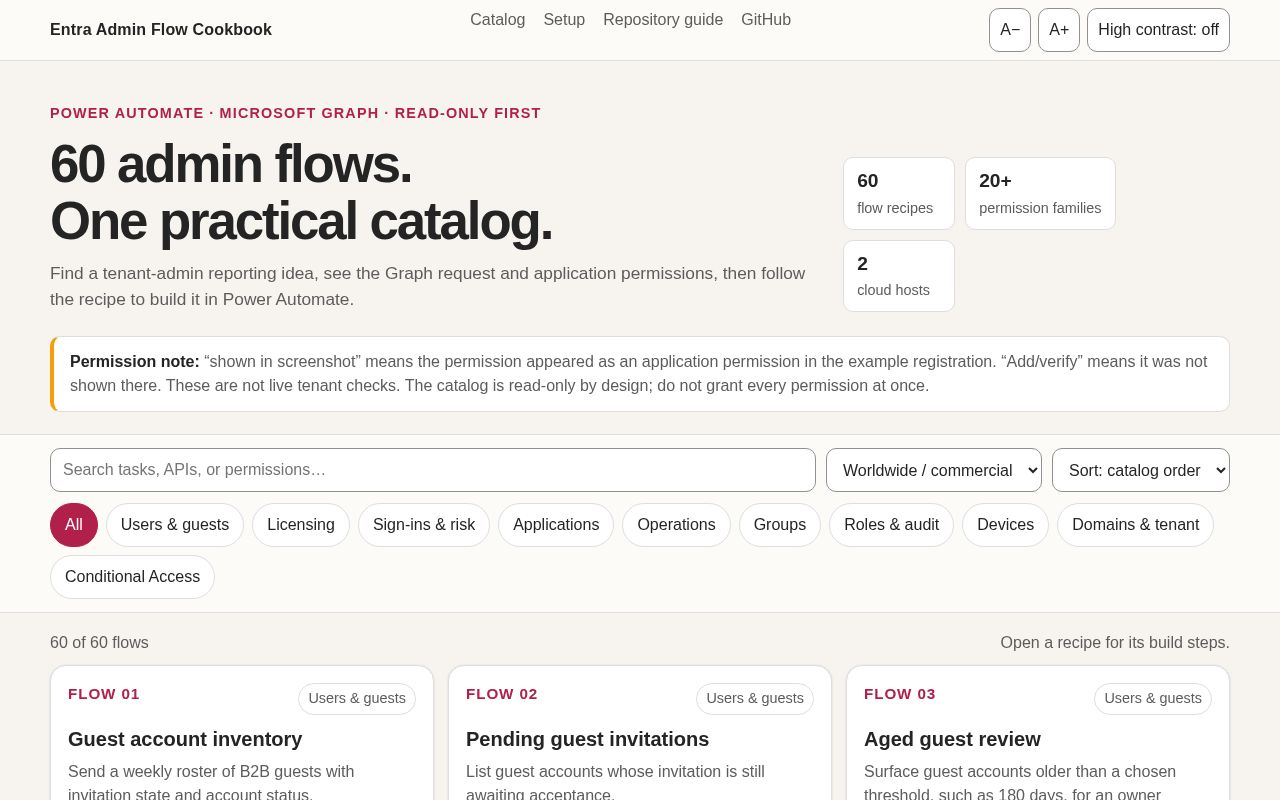
Task: Click the FLOW 01 label
Action: pos(104,694)
